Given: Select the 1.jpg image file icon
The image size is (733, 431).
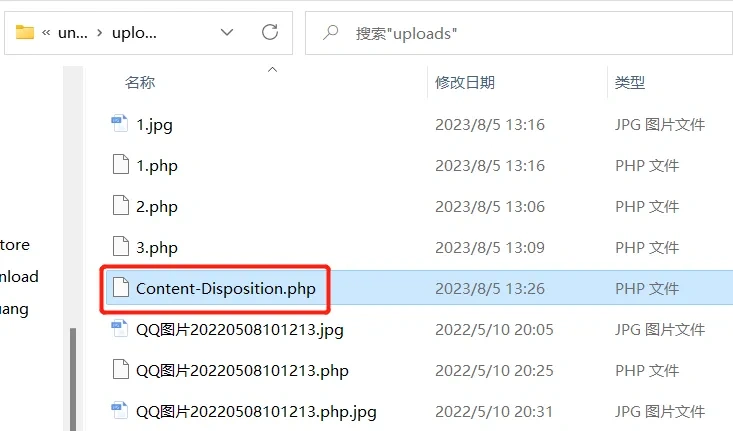Looking at the screenshot, I should [120, 124].
